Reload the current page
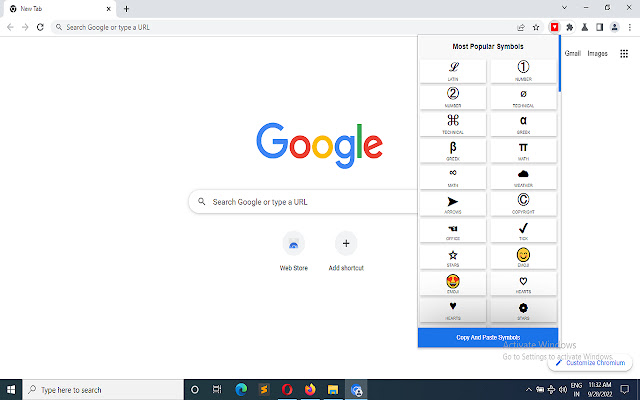This screenshot has width=640, height=400. [x=40, y=27]
